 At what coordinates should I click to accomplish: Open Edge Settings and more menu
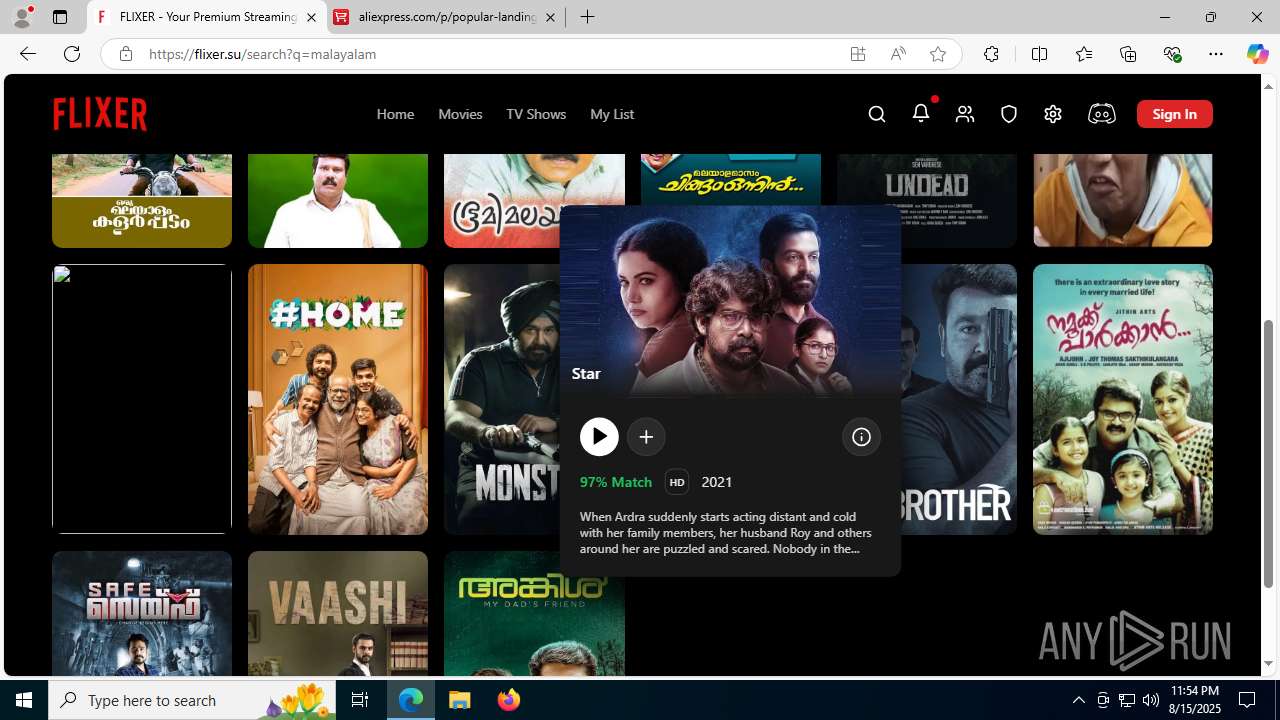pos(1216,54)
